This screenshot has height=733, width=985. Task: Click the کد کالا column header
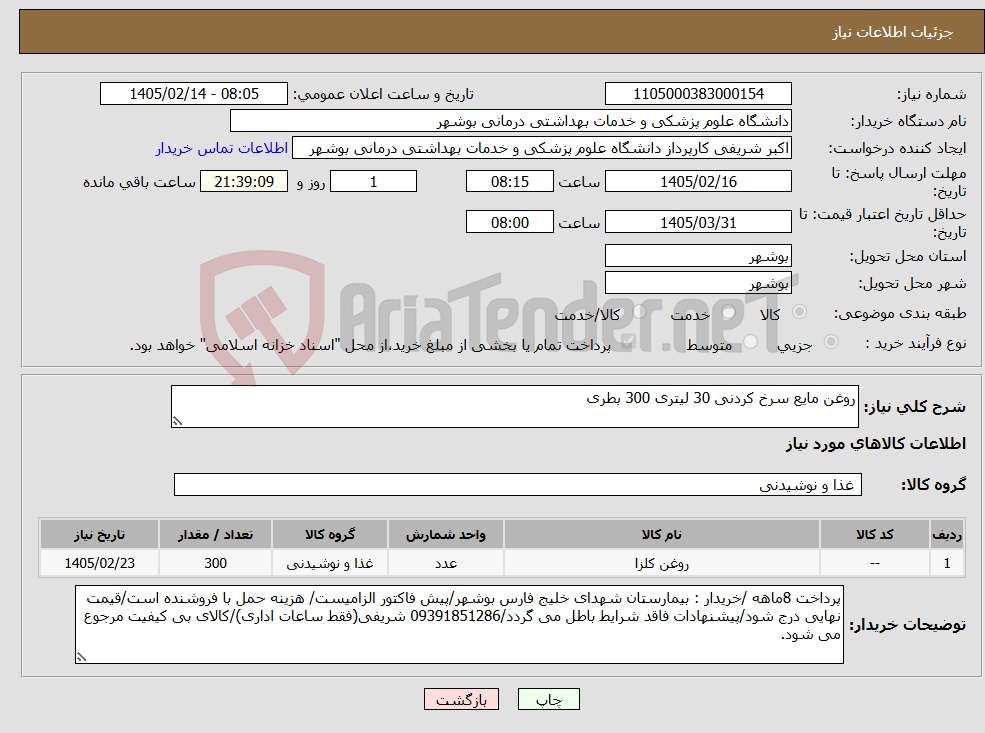(x=874, y=535)
